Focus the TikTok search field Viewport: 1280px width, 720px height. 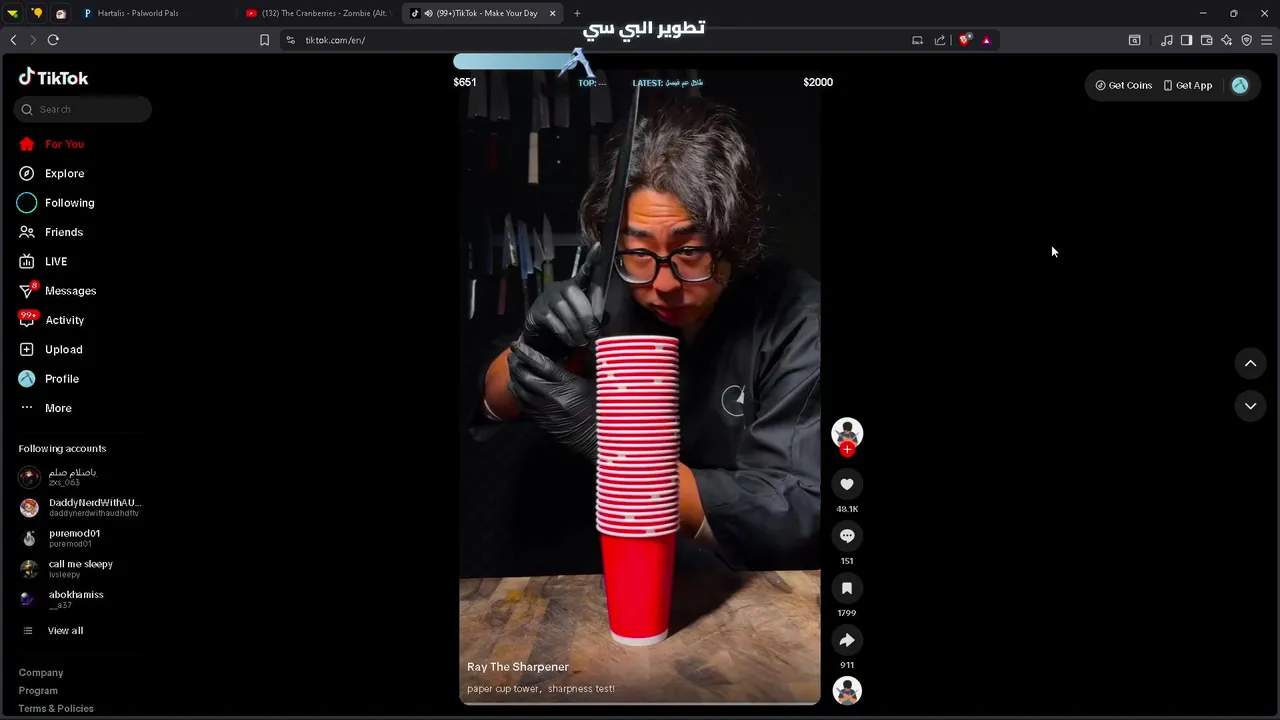coord(83,109)
